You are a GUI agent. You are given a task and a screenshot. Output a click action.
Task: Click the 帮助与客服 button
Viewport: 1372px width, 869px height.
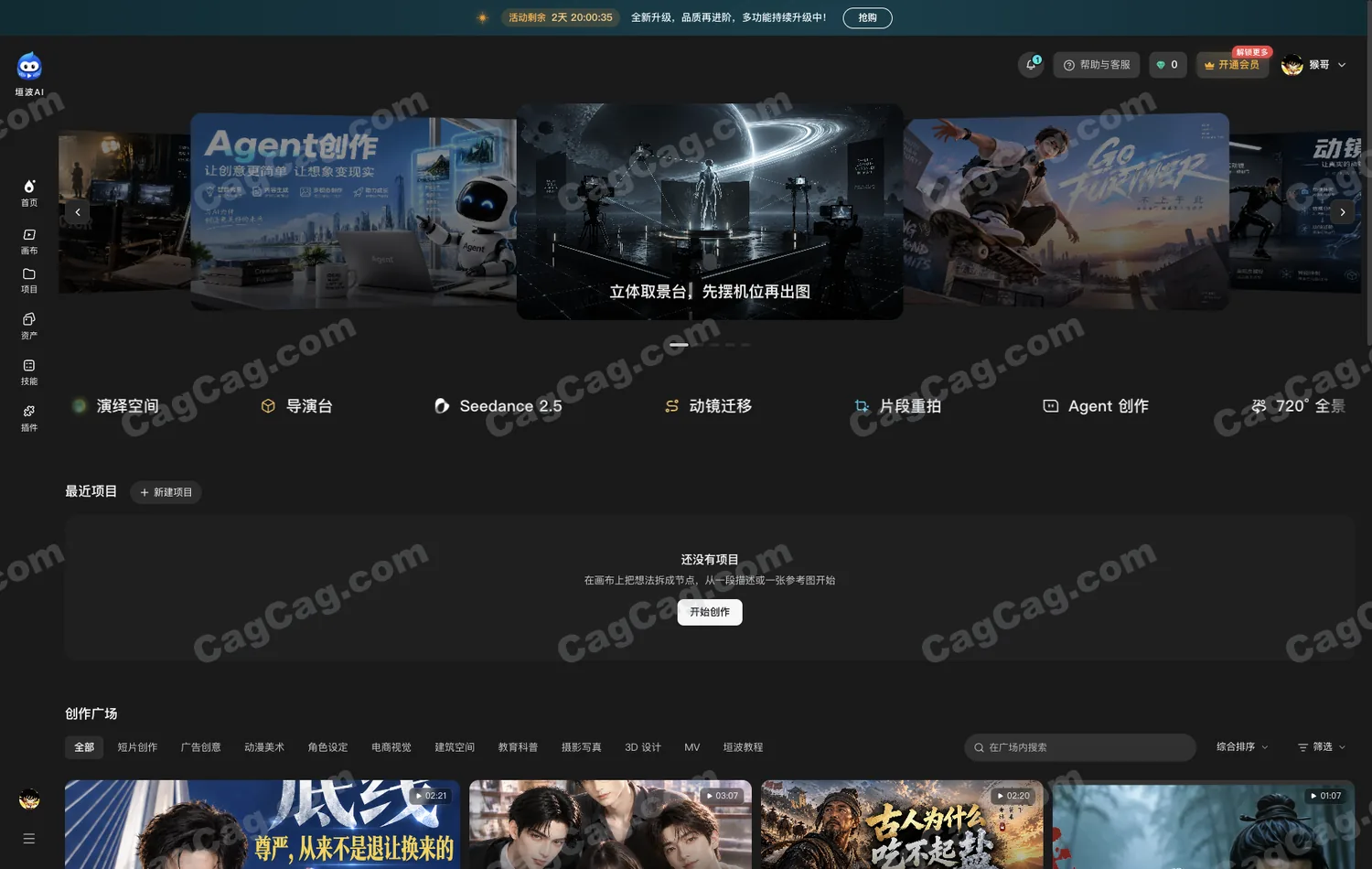(x=1096, y=65)
